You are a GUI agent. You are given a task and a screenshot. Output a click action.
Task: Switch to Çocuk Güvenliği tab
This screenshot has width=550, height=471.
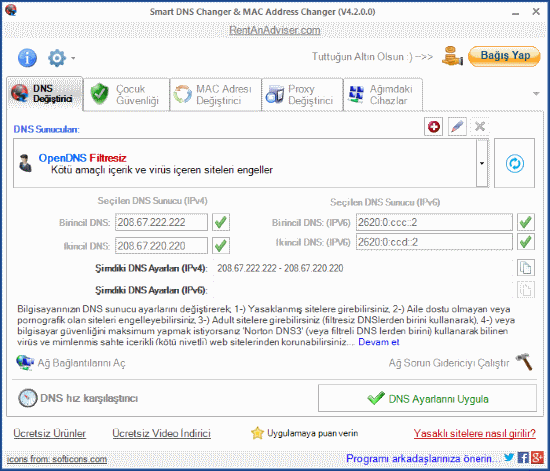126,95
